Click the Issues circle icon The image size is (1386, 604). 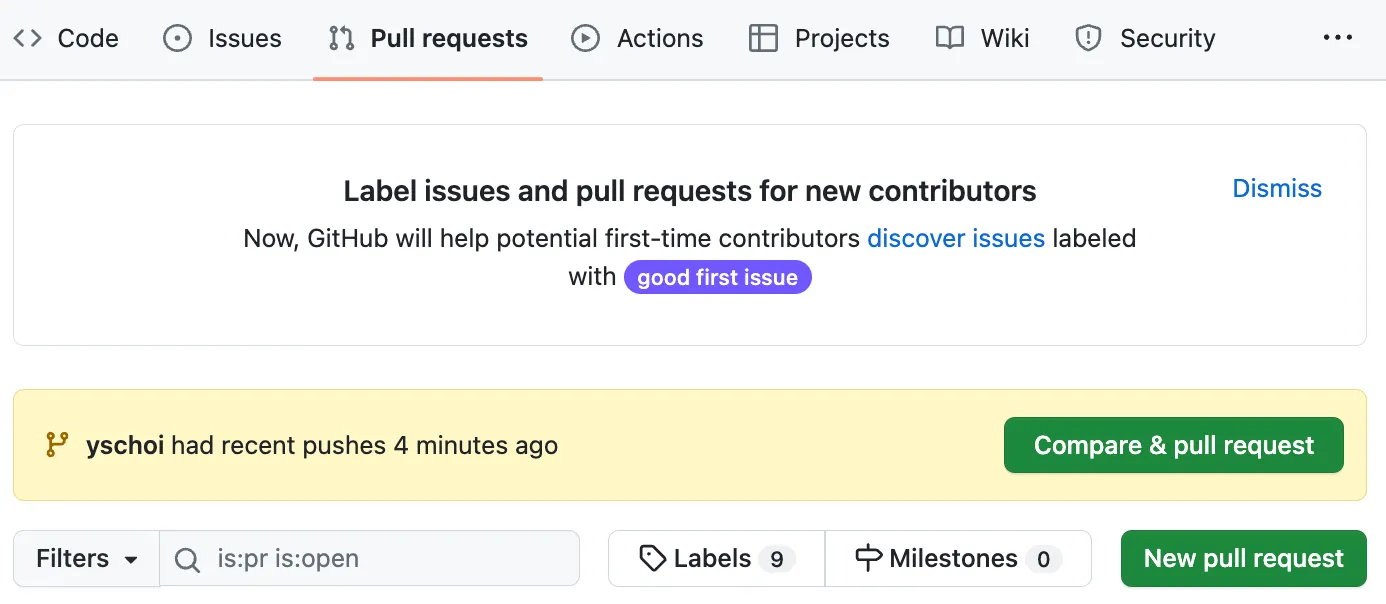[177, 39]
